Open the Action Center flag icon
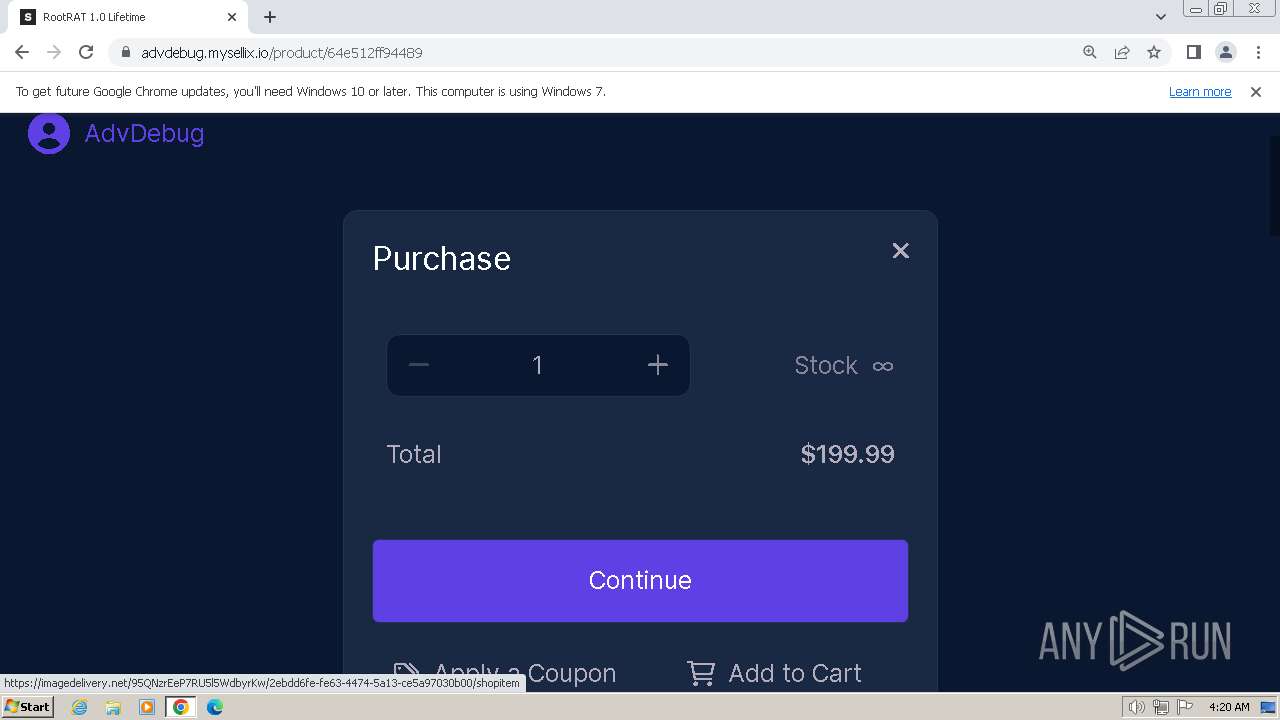The image size is (1280, 720). [x=1185, y=707]
